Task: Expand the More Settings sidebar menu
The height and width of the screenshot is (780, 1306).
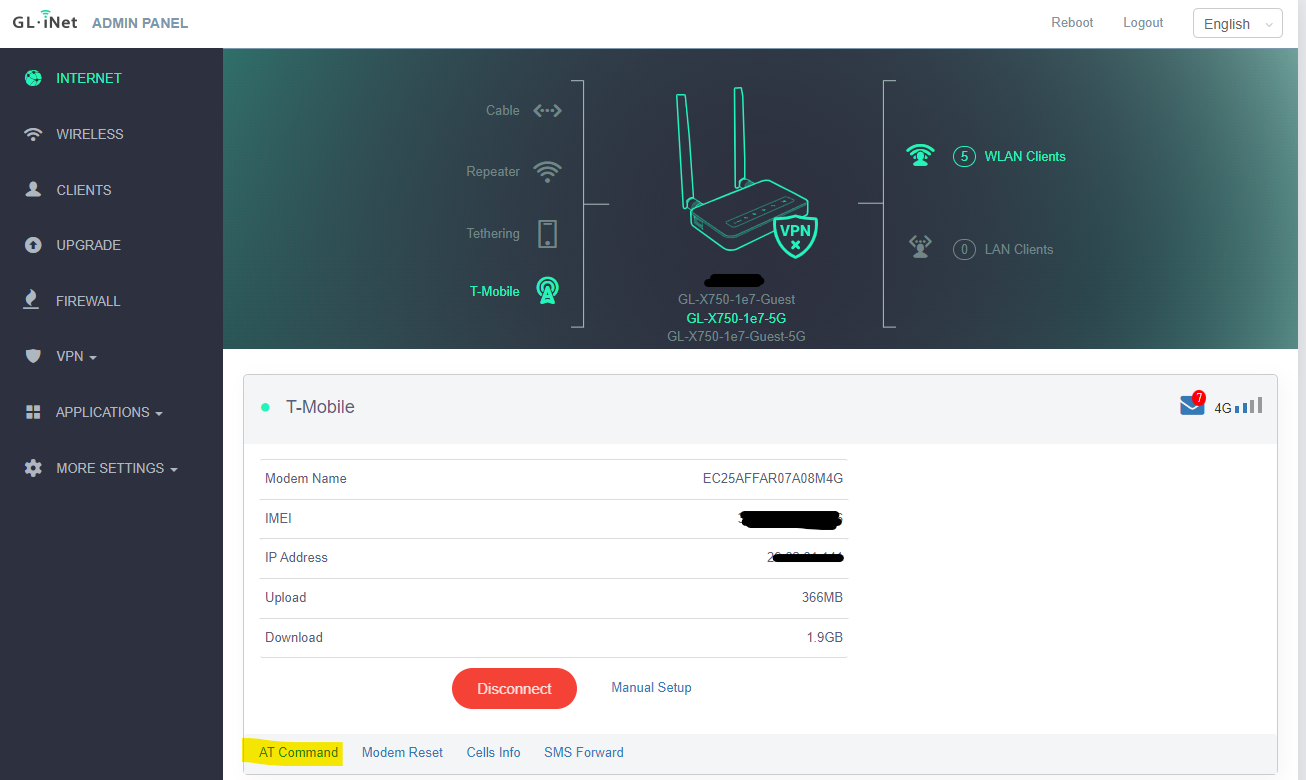Action: click(x=117, y=468)
